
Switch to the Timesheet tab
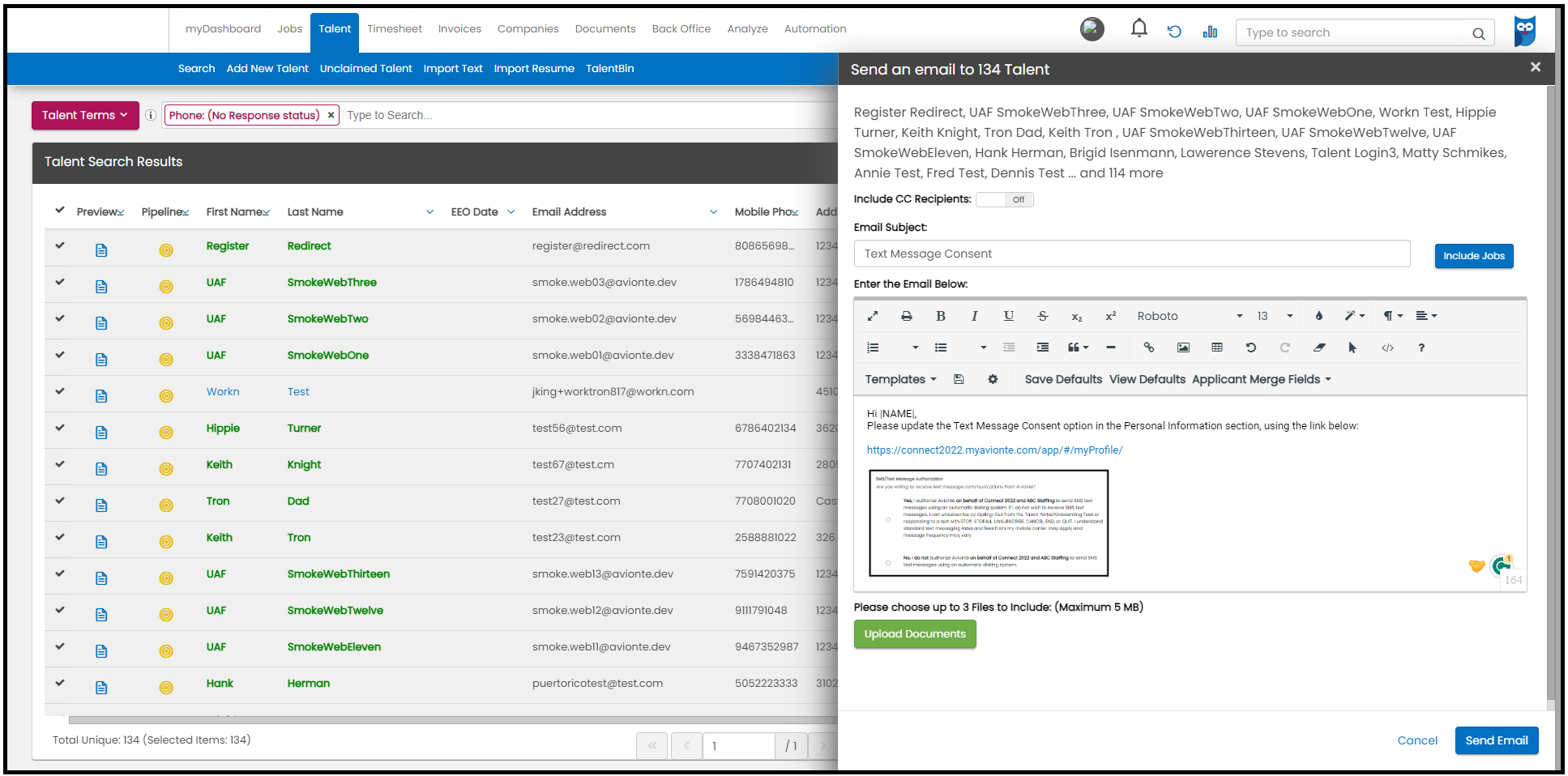pos(394,28)
